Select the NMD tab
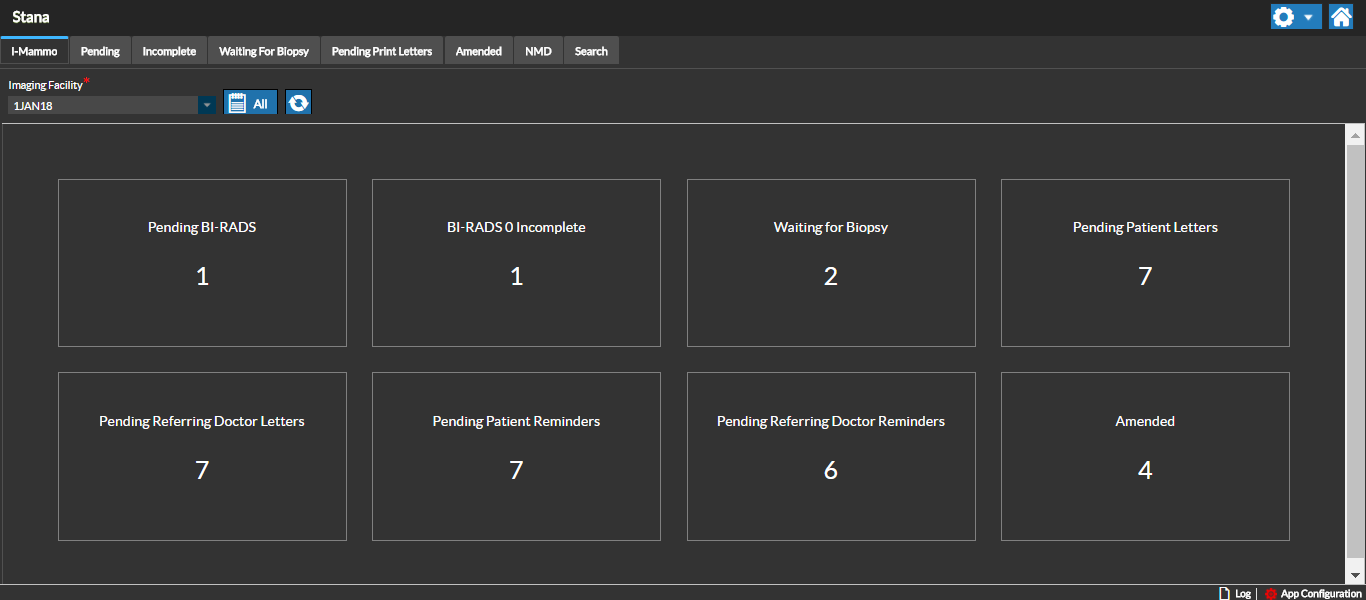This screenshot has width=1366, height=600. click(x=538, y=51)
